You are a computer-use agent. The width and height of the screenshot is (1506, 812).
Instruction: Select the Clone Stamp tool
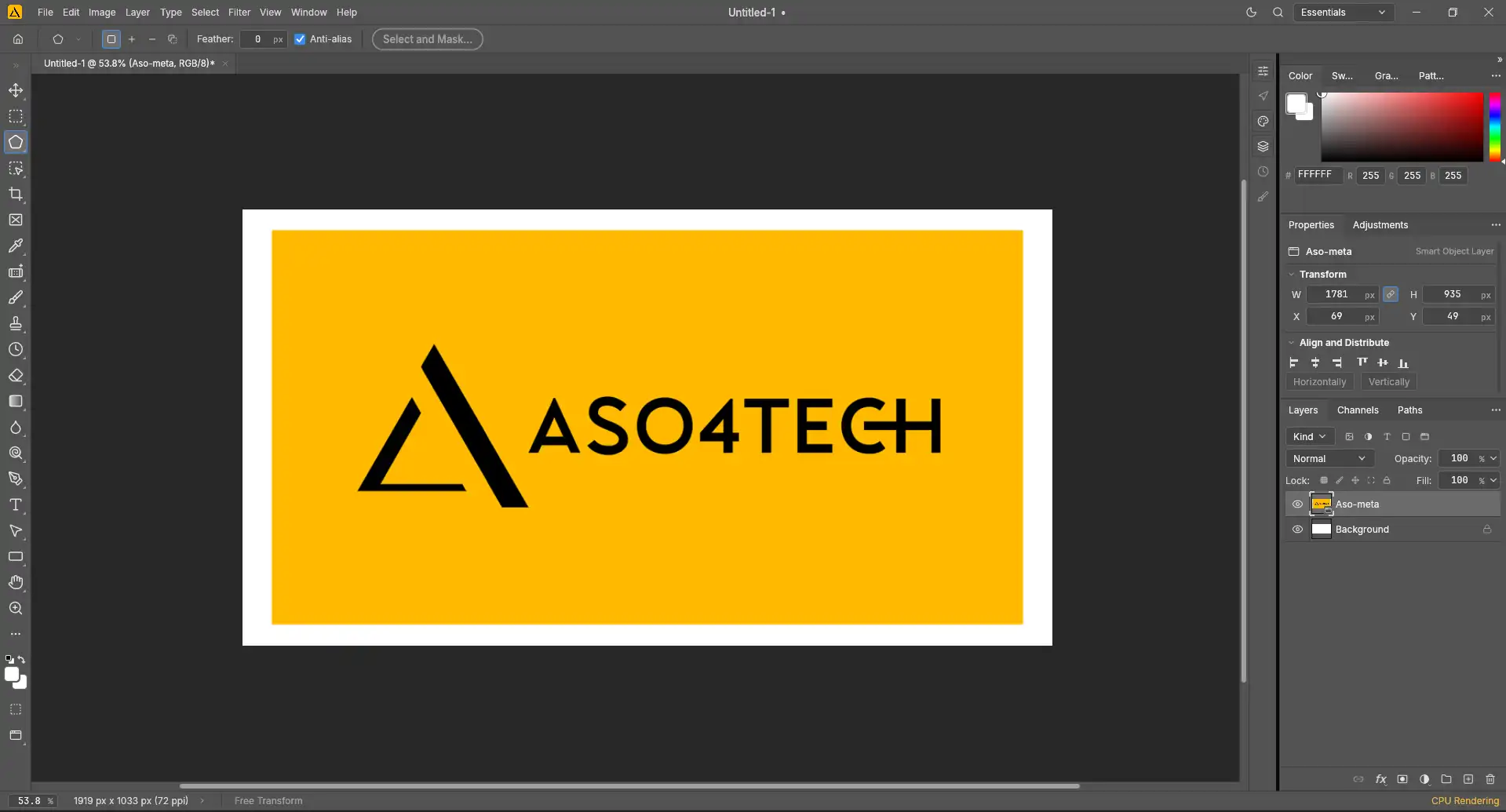pyautogui.click(x=16, y=324)
